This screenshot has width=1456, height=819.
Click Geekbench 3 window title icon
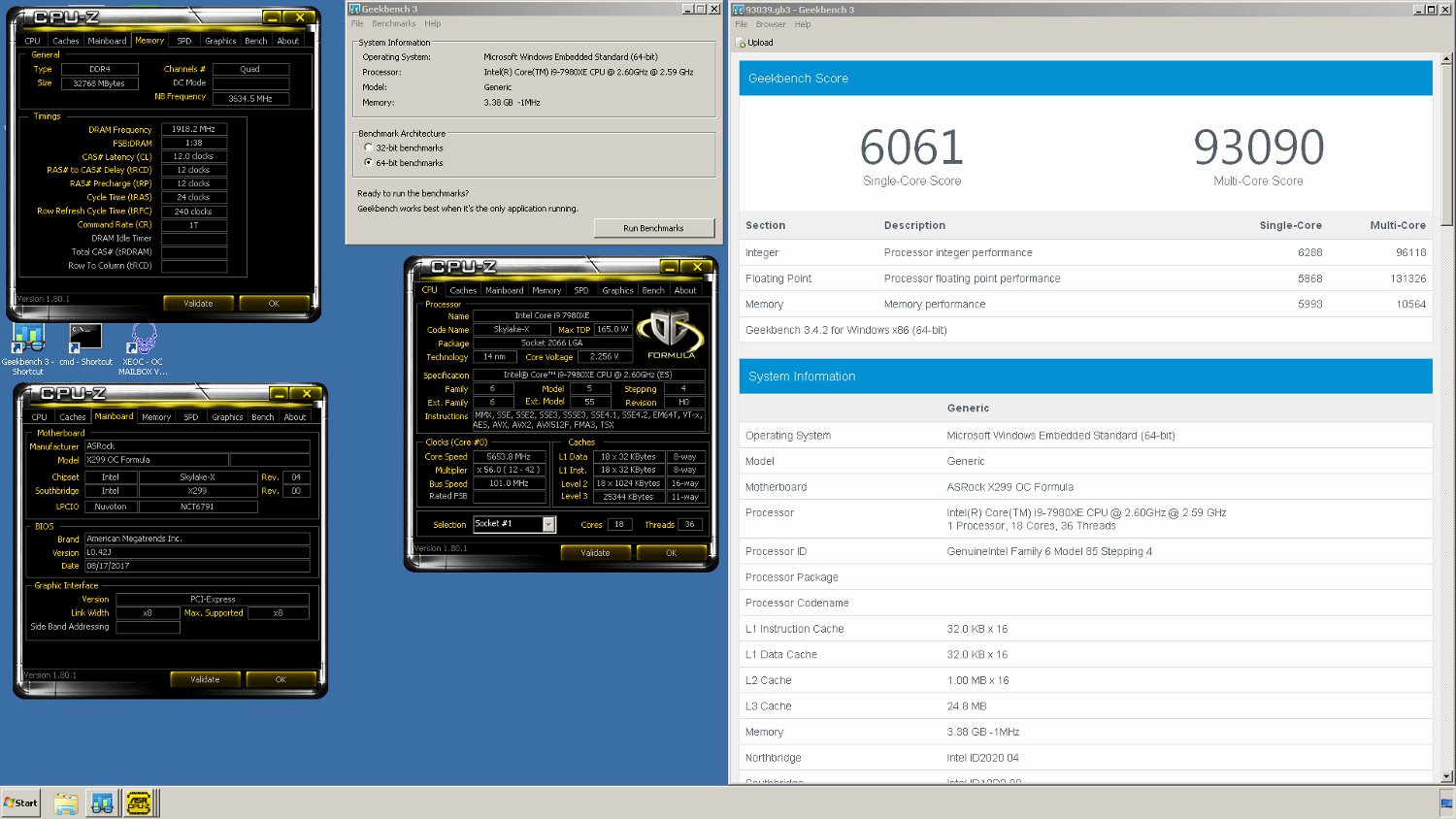(354, 9)
